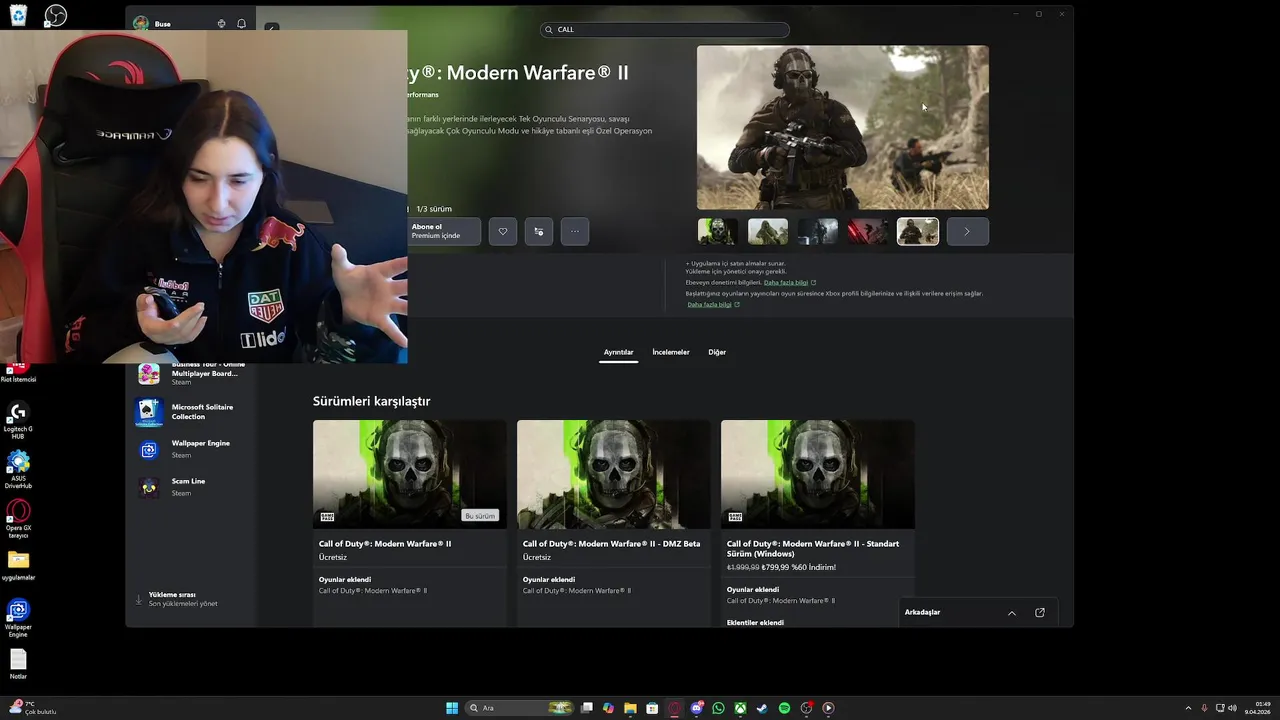
Task: Open ASUS DriverHub desktop shortcut
Action: pos(18,470)
